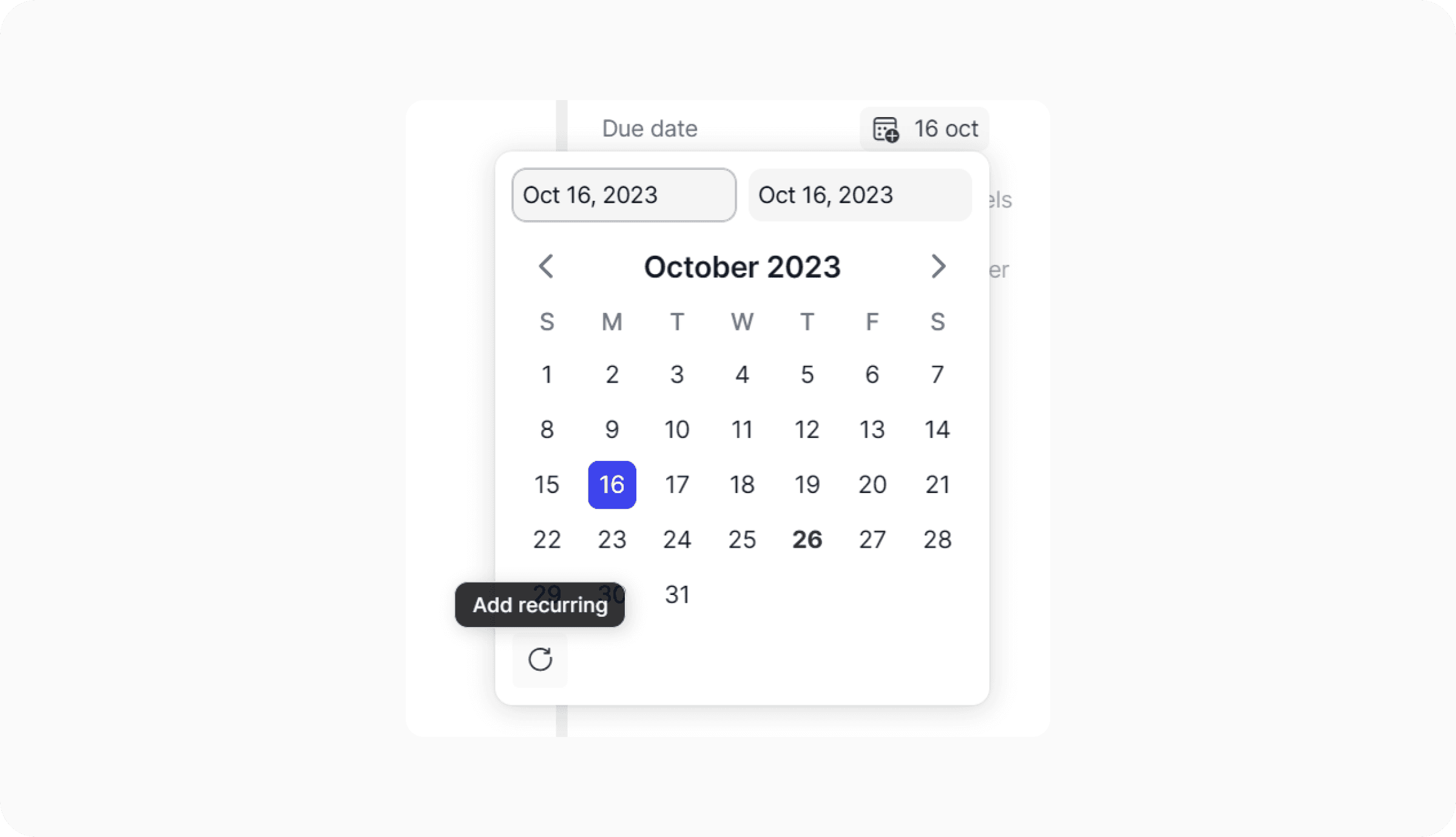This screenshot has height=837, width=1456.
Task: Click the refresh/recurrence cycle icon
Action: pyautogui.click(x=541, y=659)
